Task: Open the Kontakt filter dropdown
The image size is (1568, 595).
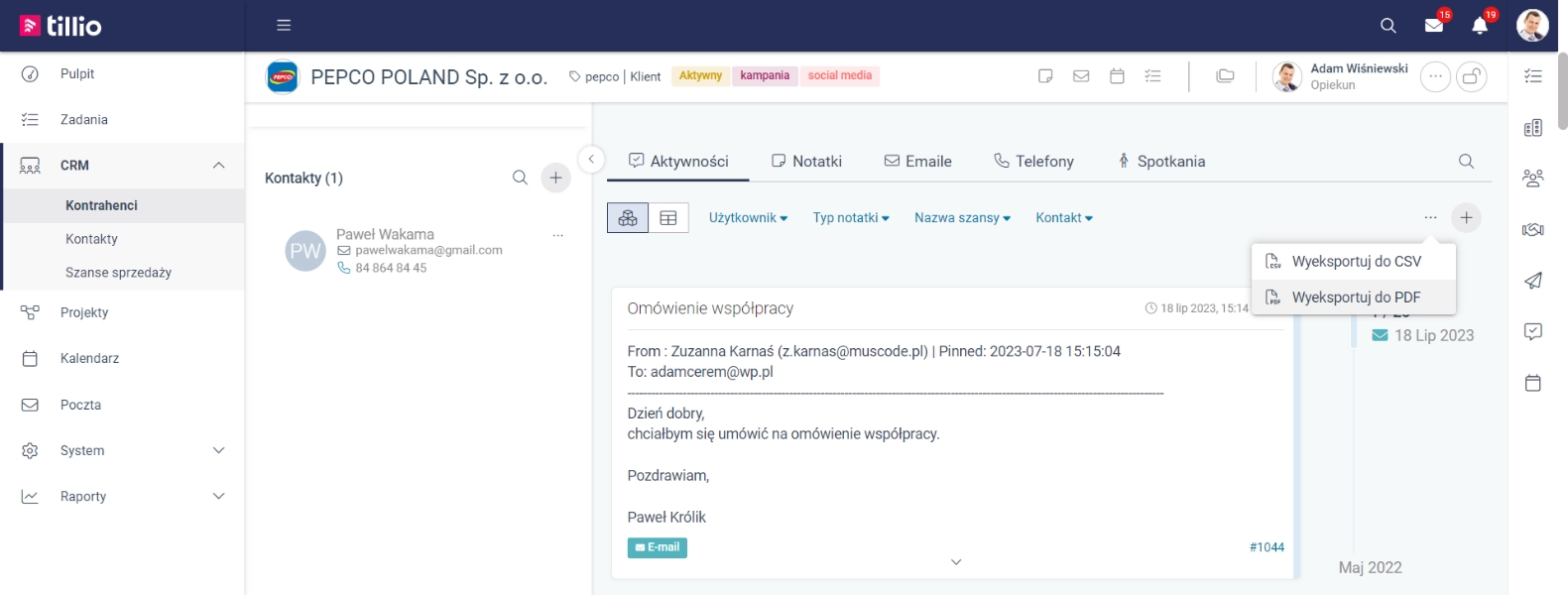Action: (1064, 218)
